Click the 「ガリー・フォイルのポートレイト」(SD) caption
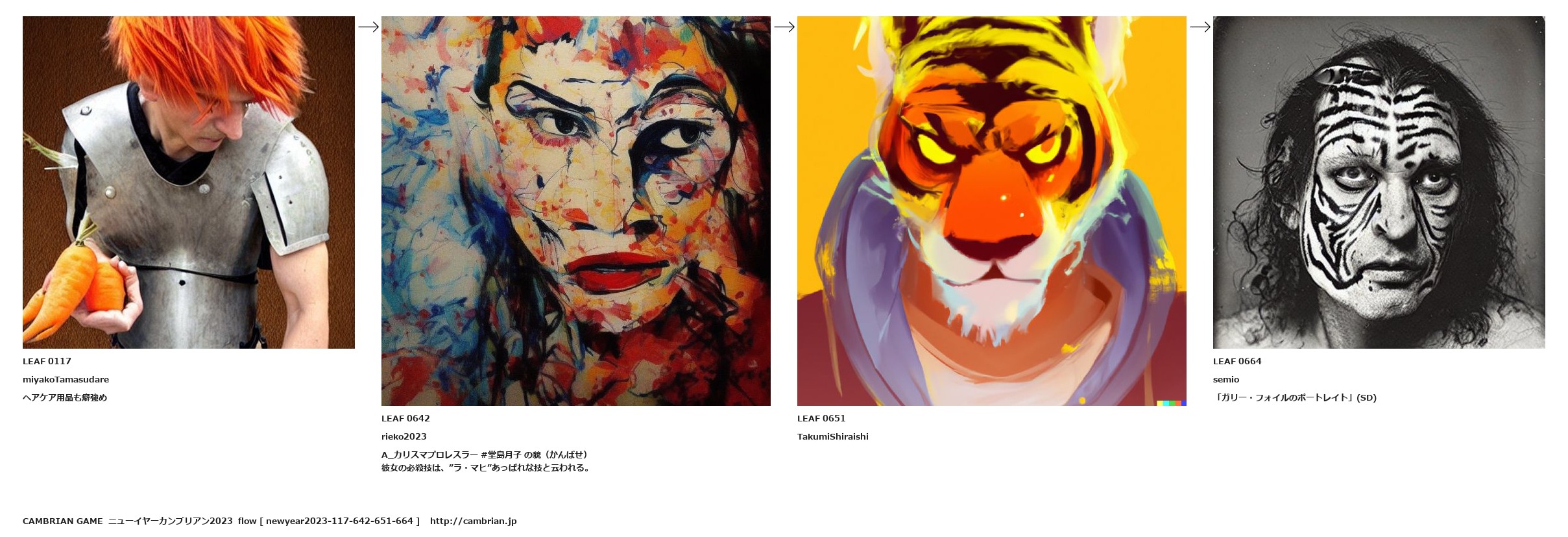 [x=1295, y=397]
